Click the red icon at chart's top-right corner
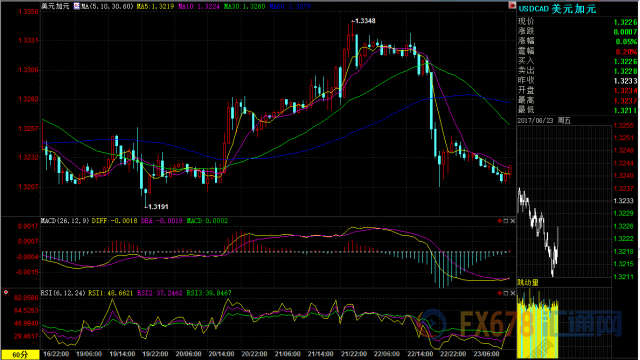The image size is (640, 360). pos(512,5)
